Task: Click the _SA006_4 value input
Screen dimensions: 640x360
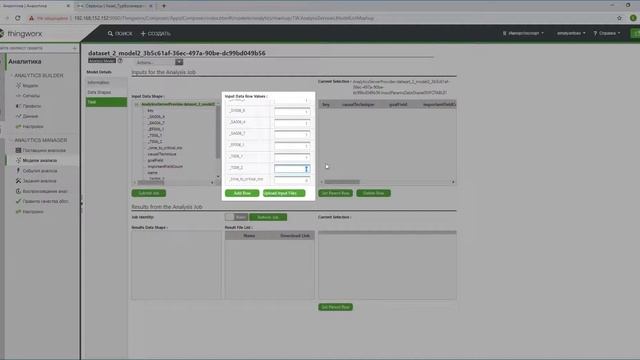Action: click(292, 123)
